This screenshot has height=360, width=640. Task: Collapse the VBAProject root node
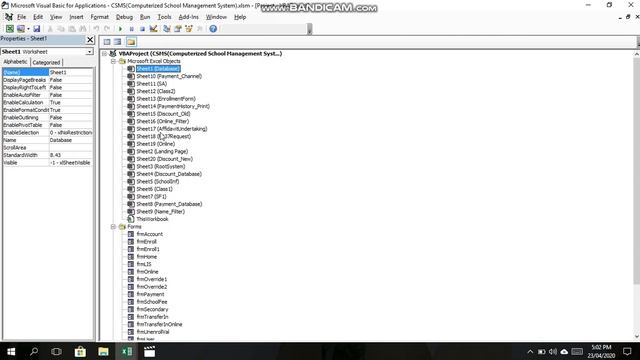click(x=104, y=53)
